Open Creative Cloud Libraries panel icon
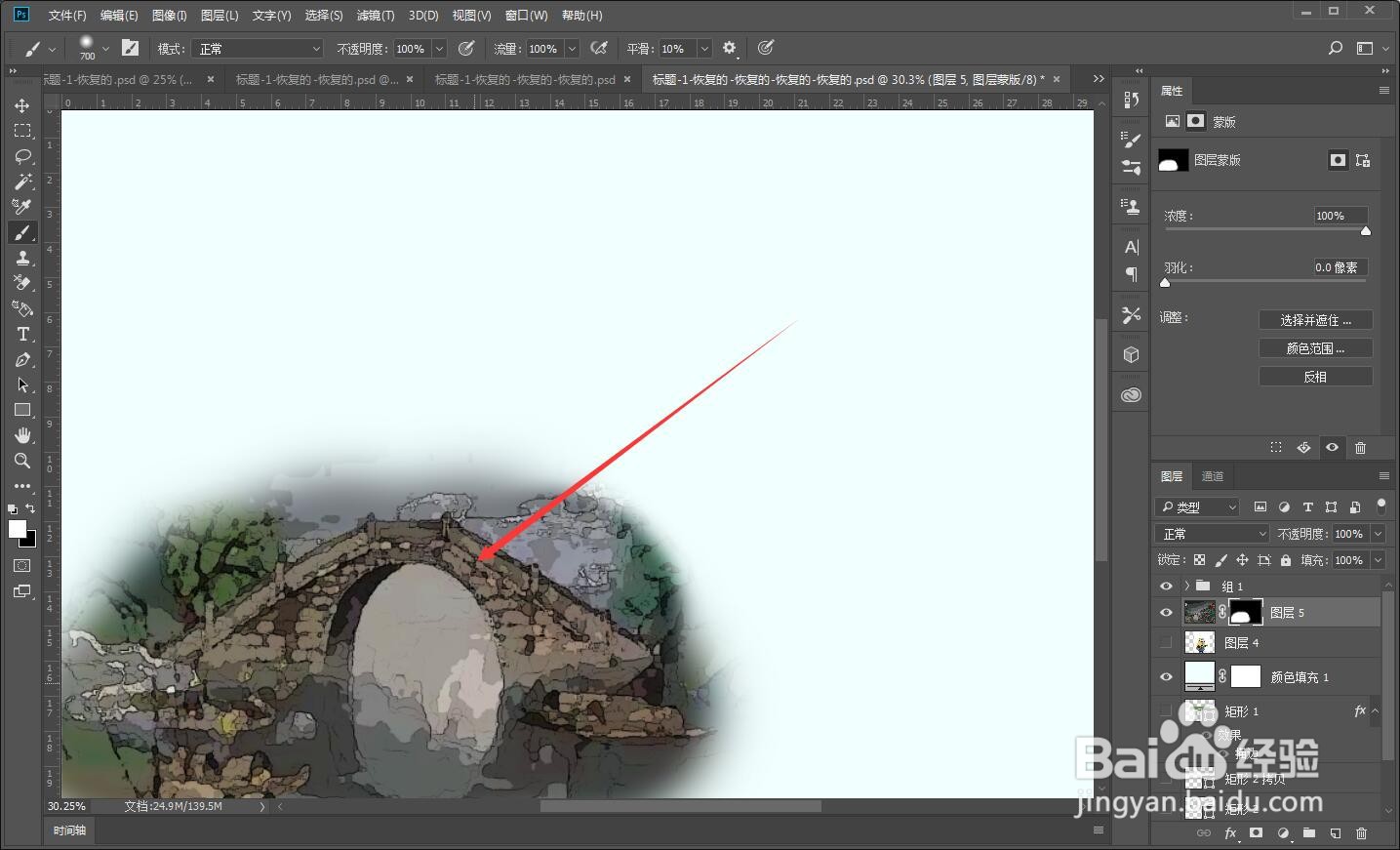This screenshot has width=1400, height=850. pos(1132,394)
